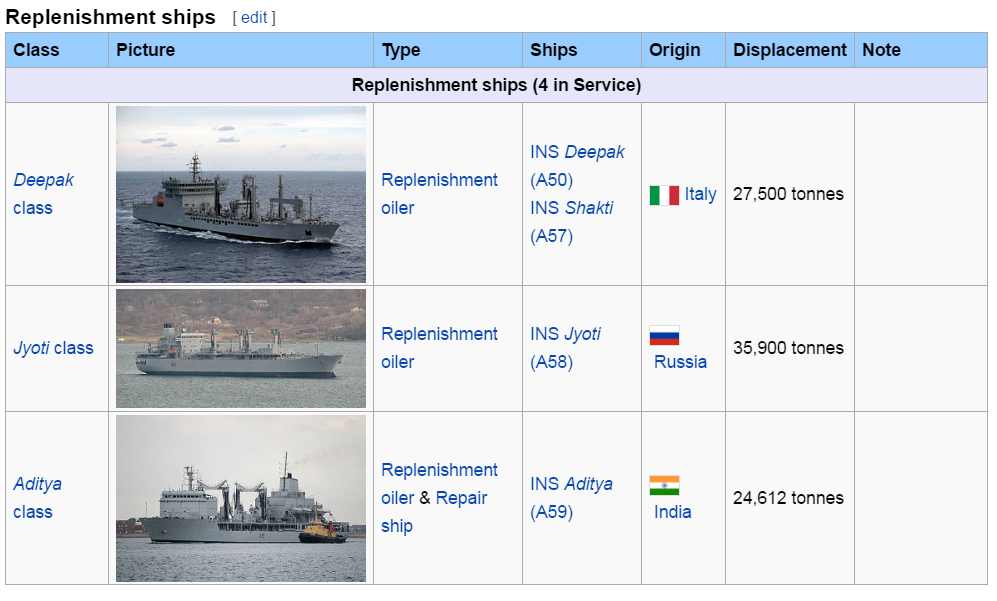Click the Italy flag icon
The image size is (997, 601).
click(664, 195)
